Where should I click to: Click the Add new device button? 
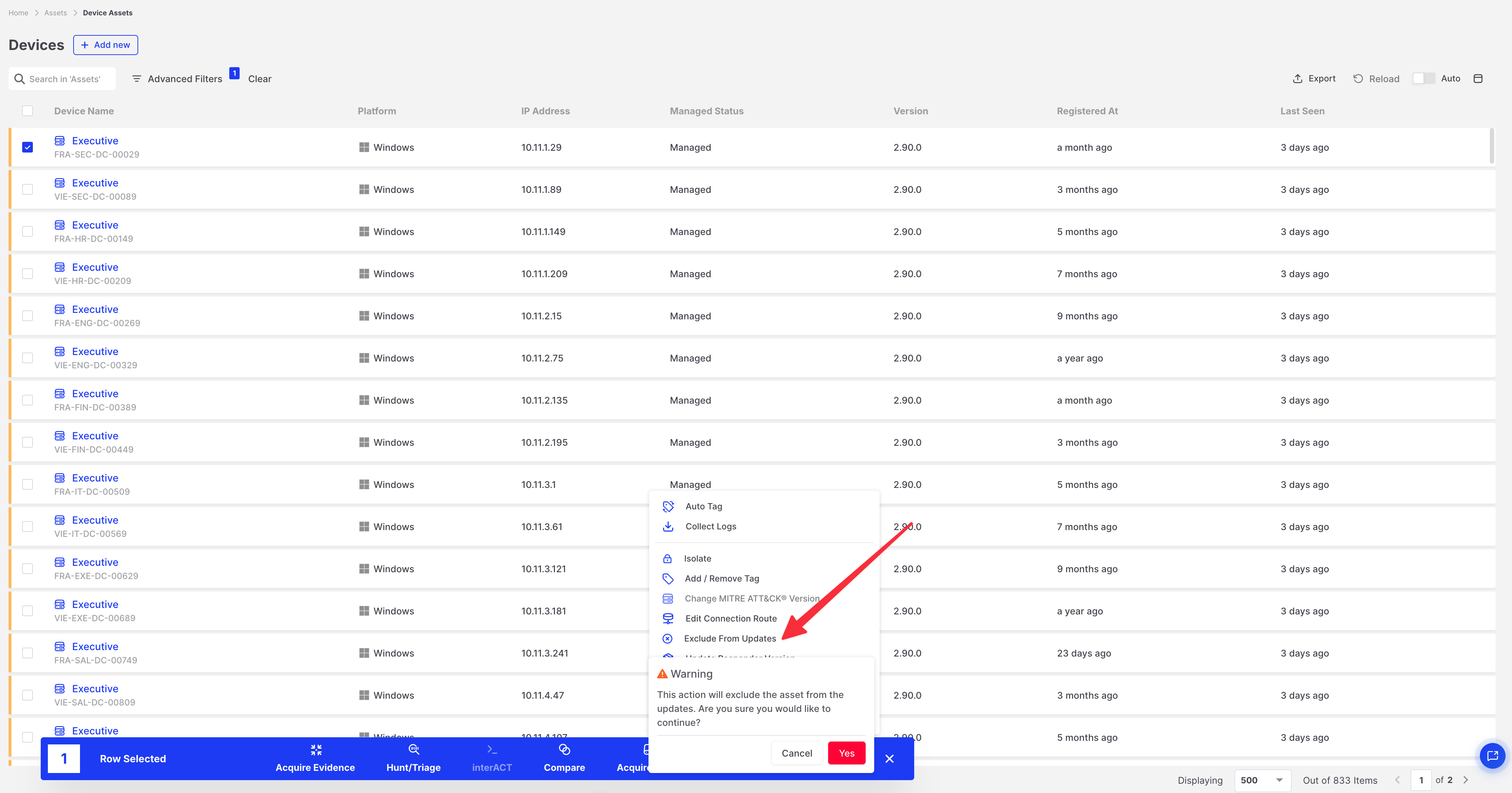coord(106,45)
